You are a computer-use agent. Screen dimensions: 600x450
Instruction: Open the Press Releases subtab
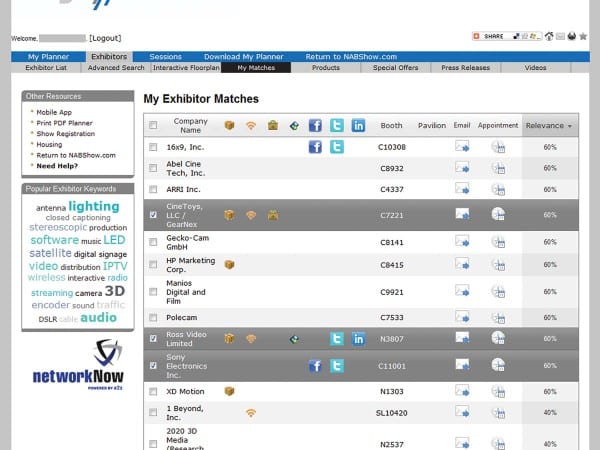[x=466, y=68]
